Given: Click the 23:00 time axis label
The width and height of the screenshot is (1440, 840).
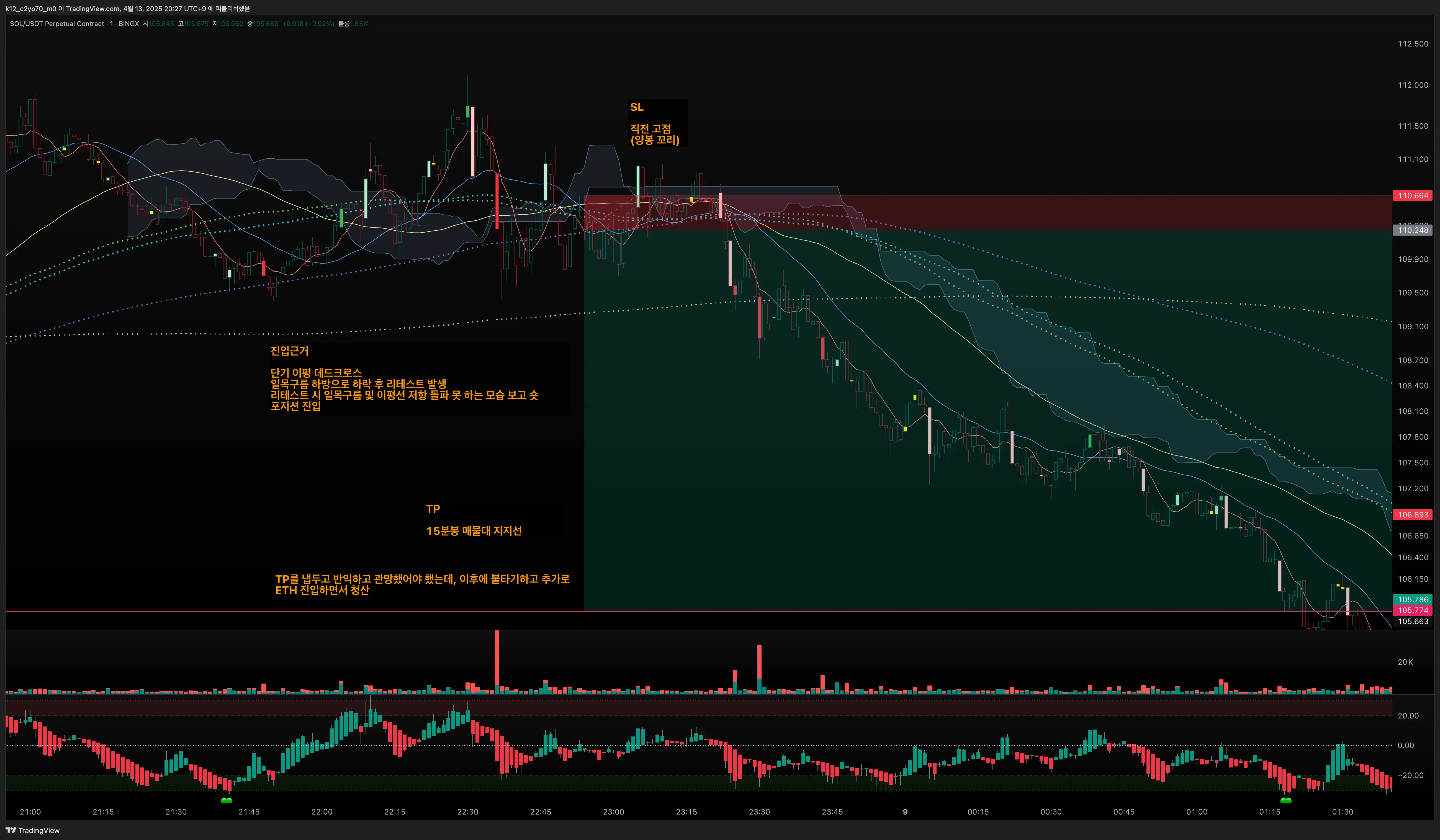Looking at the screenshot, I should [614, 812].
